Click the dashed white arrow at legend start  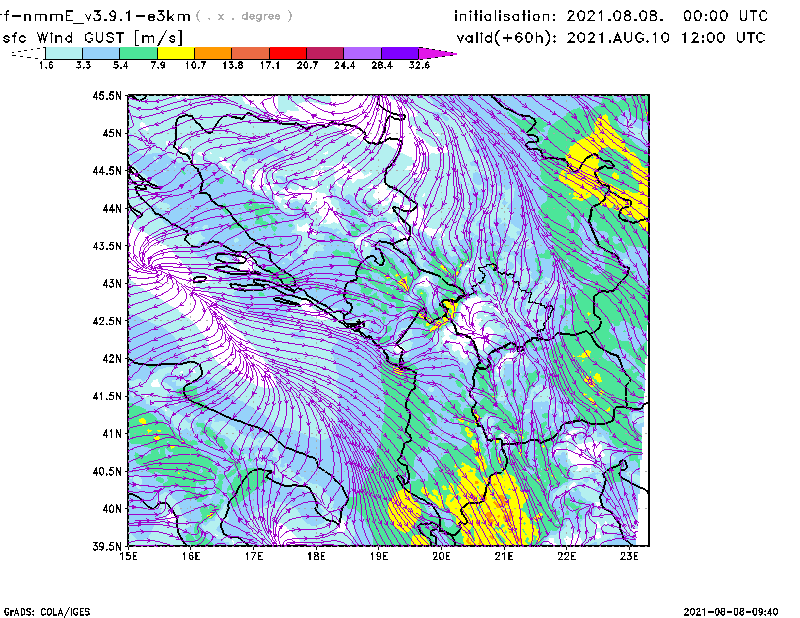(x=28, y=53)
